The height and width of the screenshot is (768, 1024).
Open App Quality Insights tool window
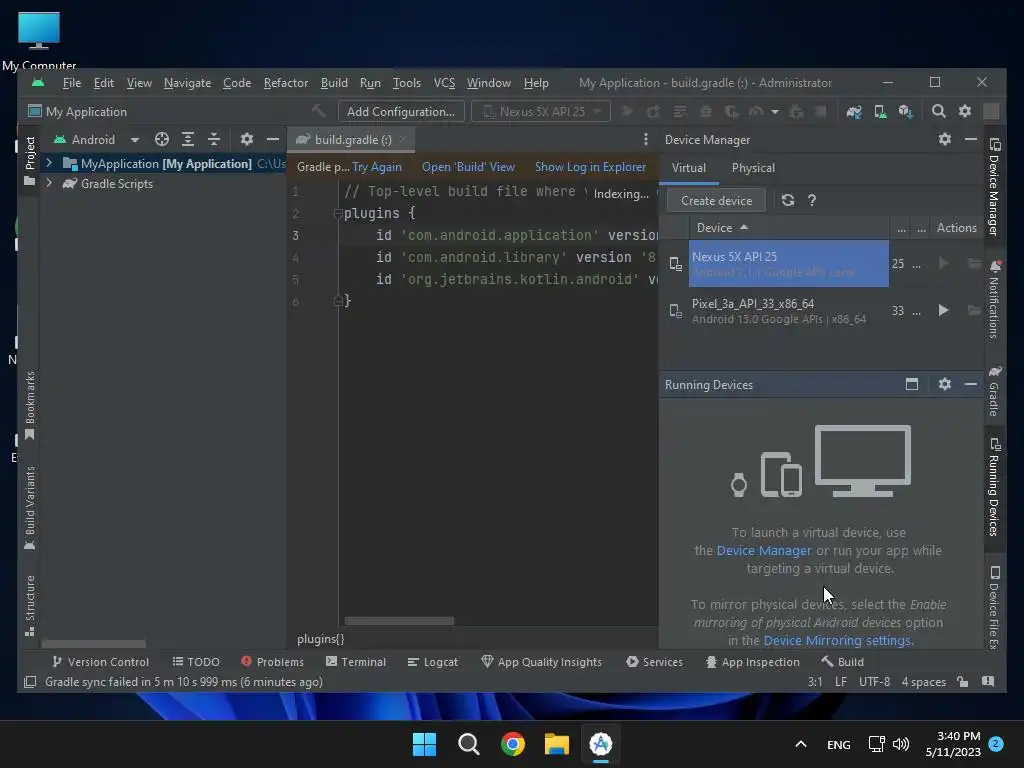(x=541, y=662)
